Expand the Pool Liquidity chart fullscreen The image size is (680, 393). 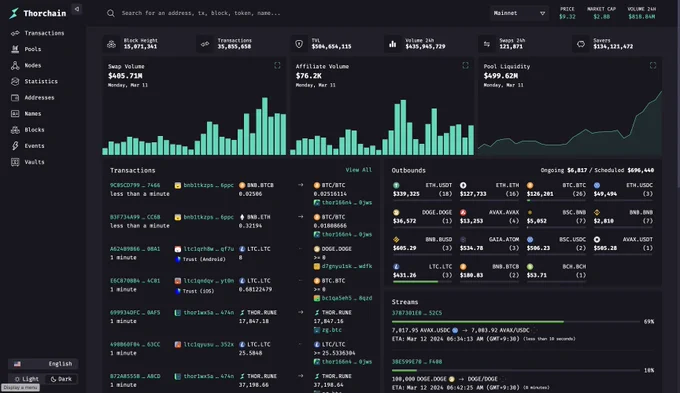tap(653, 66)
